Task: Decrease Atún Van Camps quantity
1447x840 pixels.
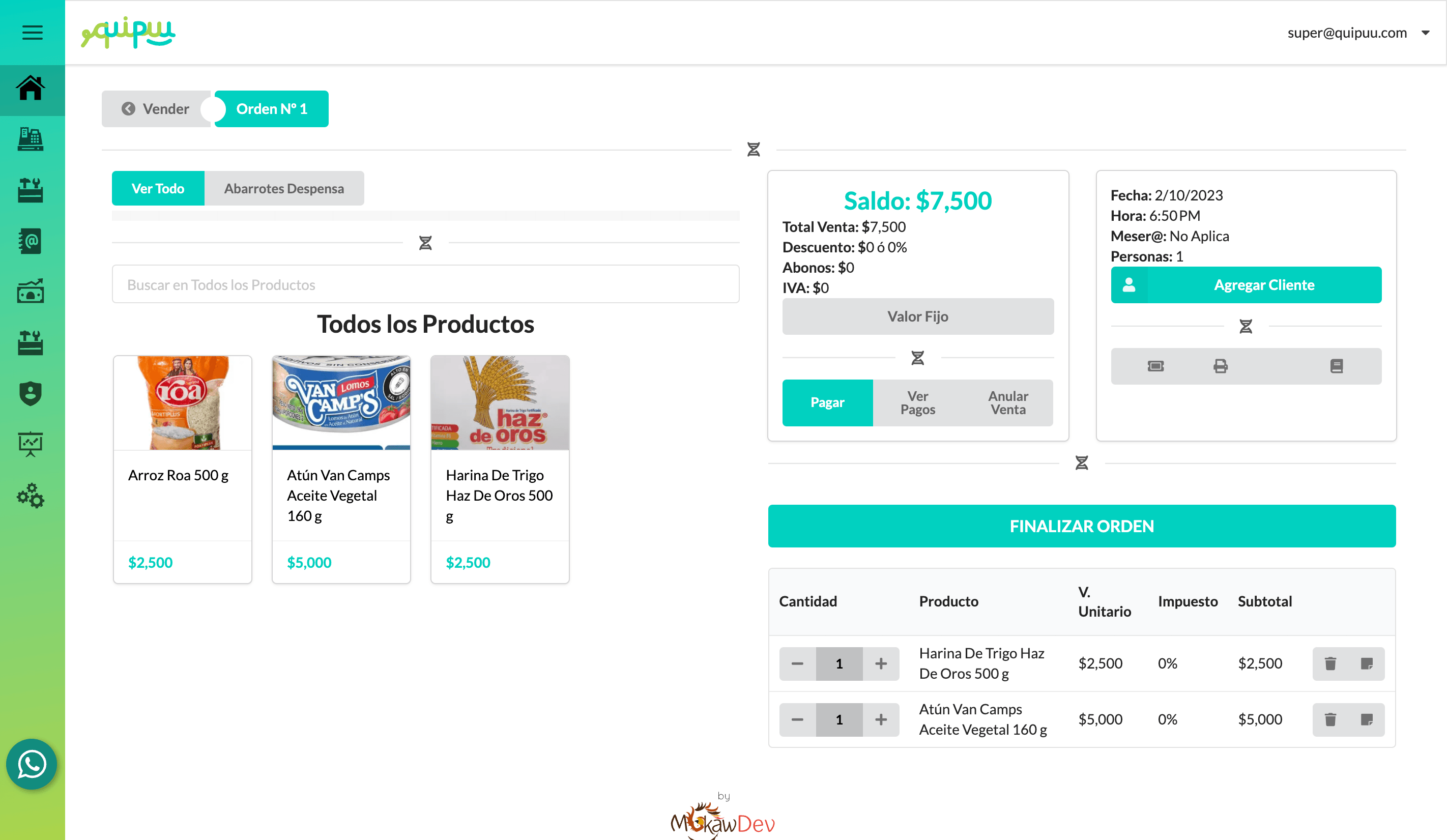Action: click(x=797, y=719)
